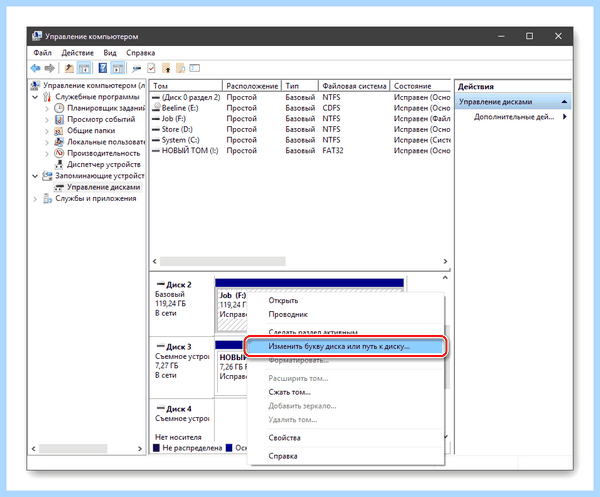Click the Диспетчер устройств icon
Viewport: 600px width, 497px height.
point(59,165)
